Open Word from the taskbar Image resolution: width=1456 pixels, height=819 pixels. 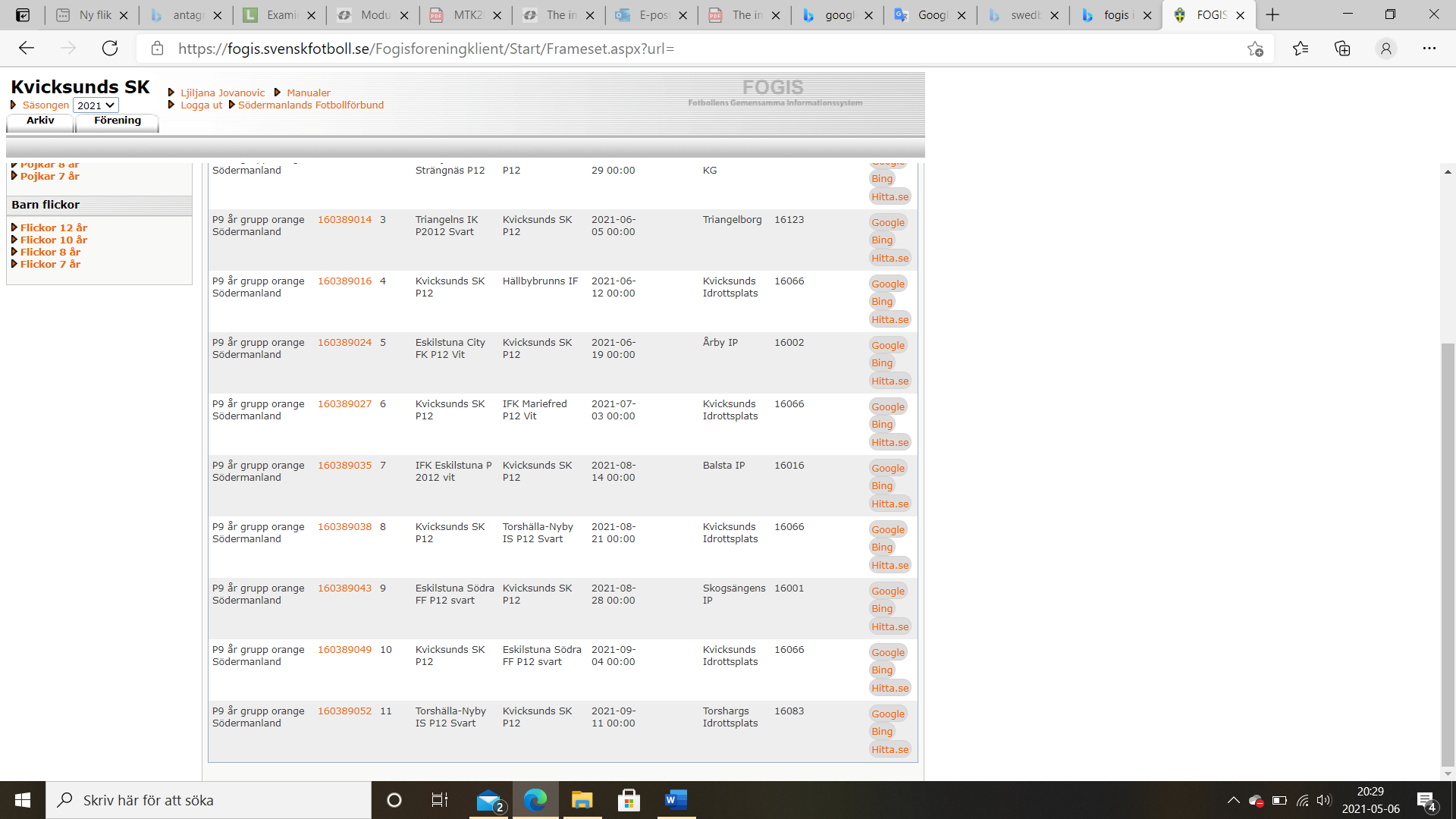click(x=675, y=800)
